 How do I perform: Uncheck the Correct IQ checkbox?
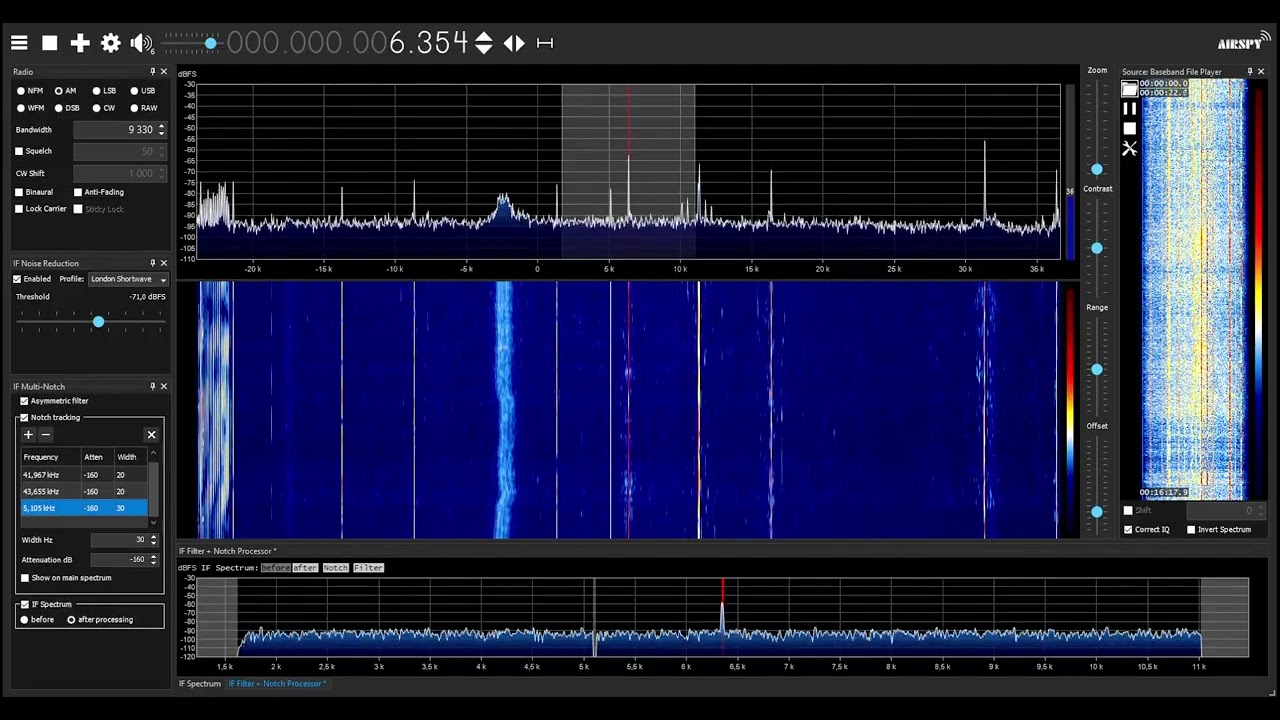(x=1128, y=530)
